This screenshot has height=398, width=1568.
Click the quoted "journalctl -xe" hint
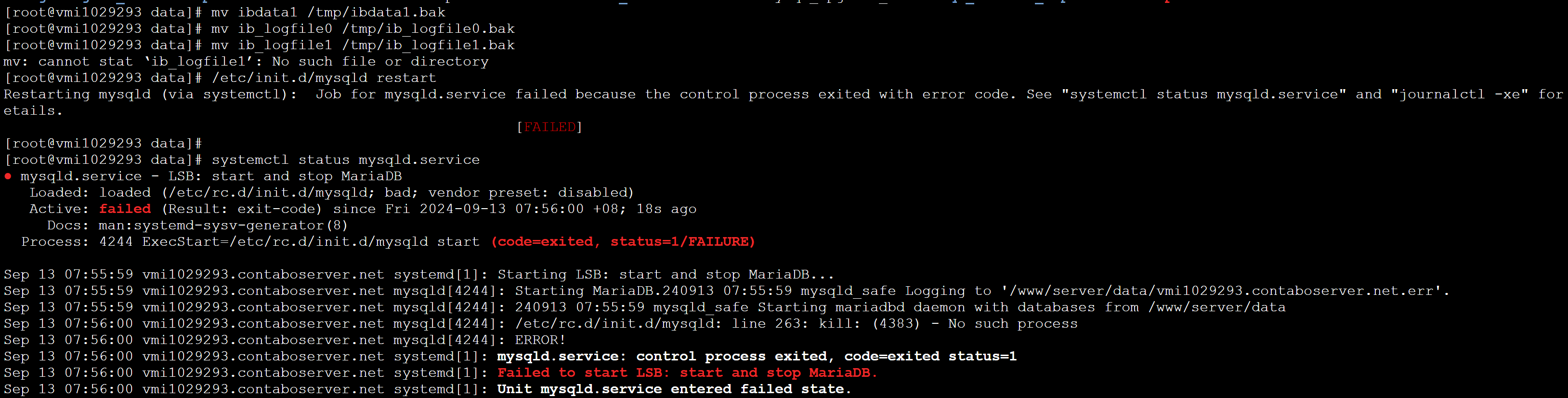pos(1459,94)
